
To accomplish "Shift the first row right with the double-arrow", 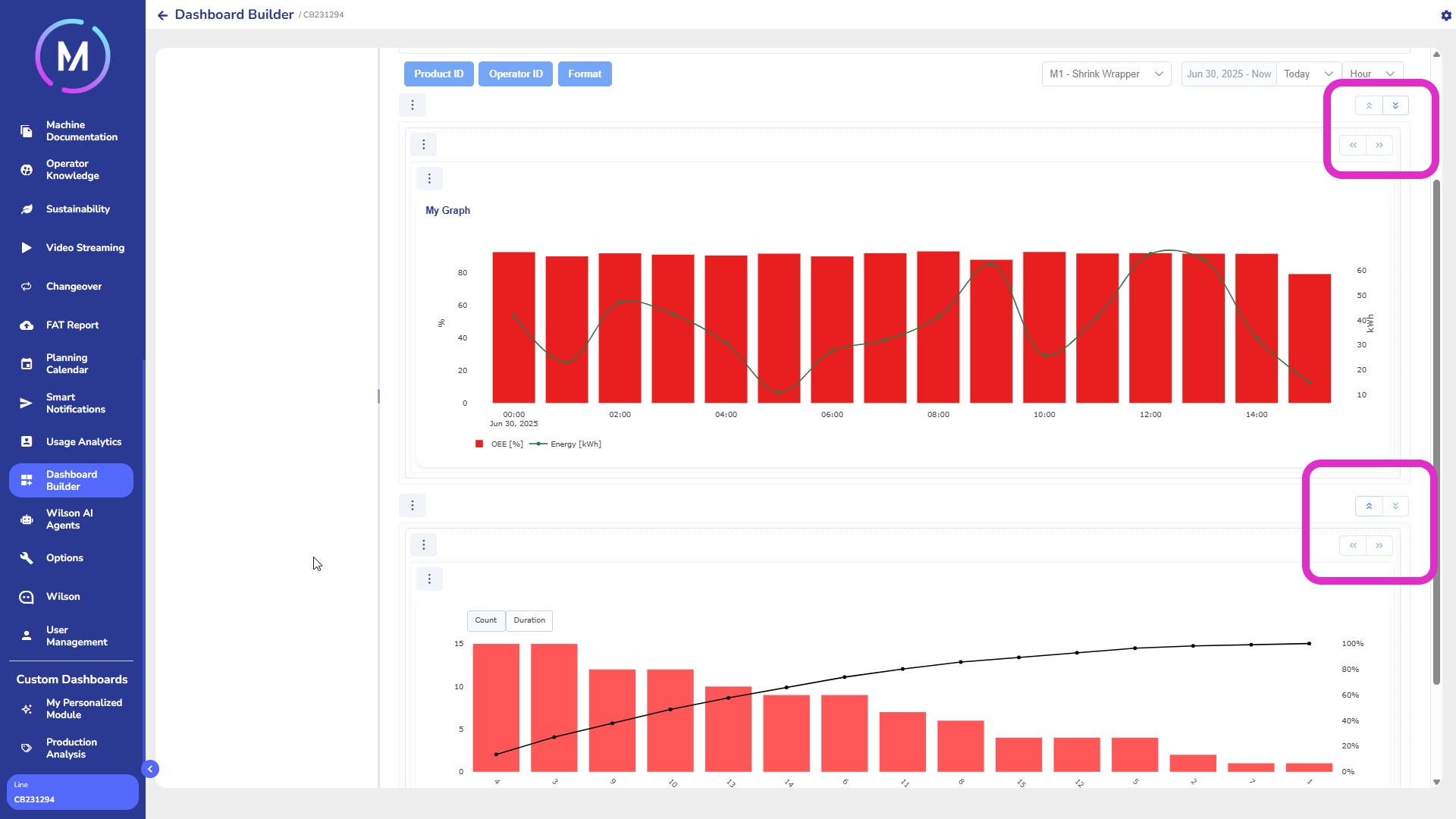I will point(1379,145).
